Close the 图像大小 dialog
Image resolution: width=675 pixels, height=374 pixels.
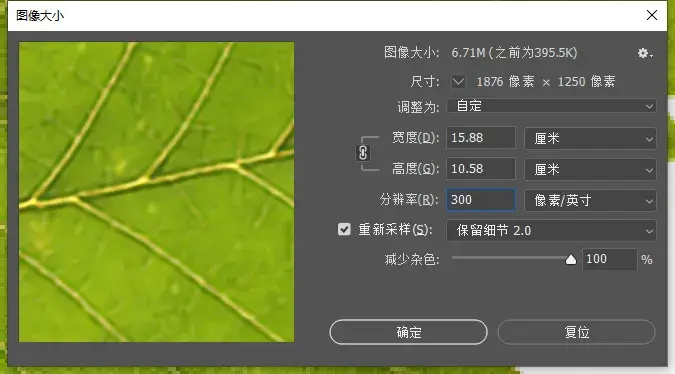[652, 15]
